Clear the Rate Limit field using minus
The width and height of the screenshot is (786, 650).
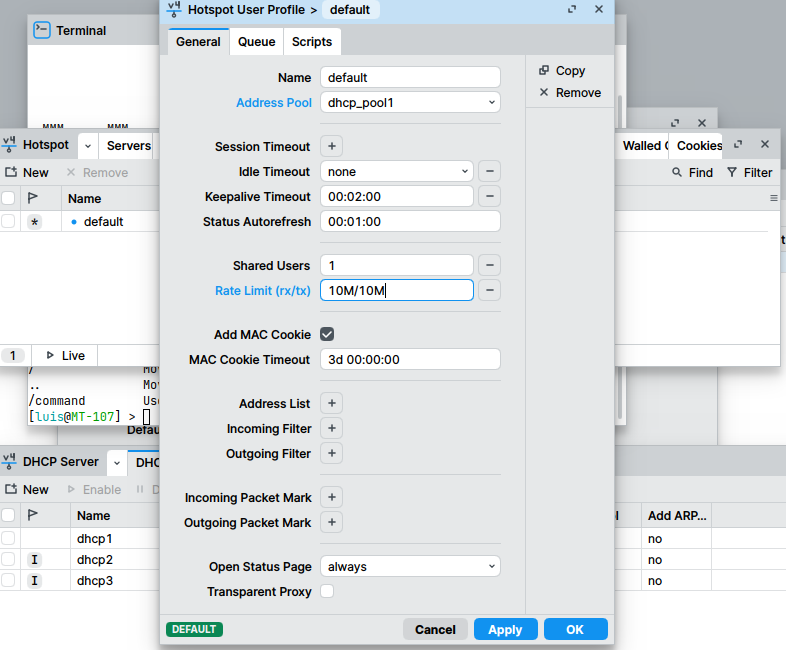click(x=489, y=291)
